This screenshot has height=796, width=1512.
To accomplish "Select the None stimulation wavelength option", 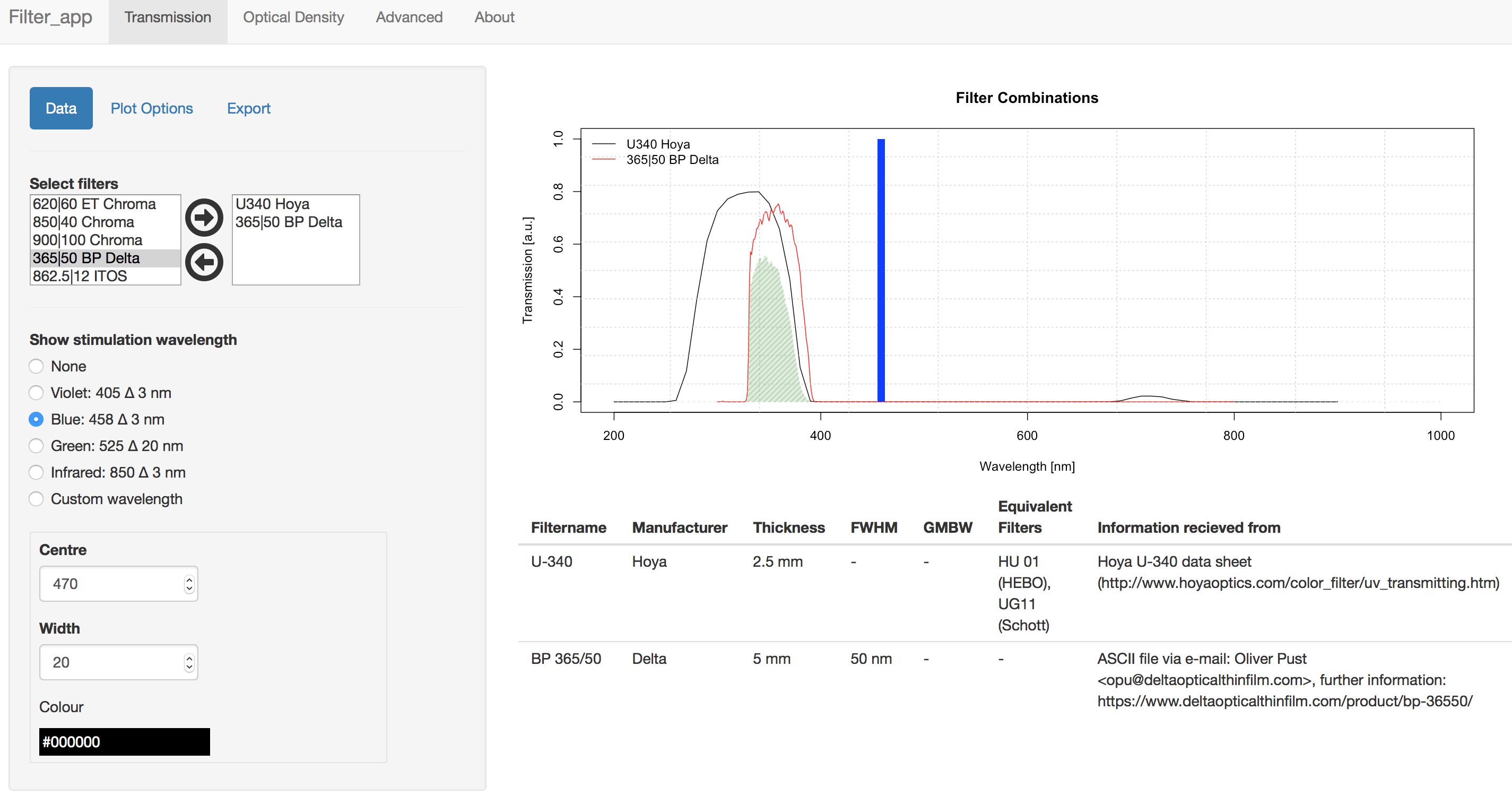I will click(37, 366).
